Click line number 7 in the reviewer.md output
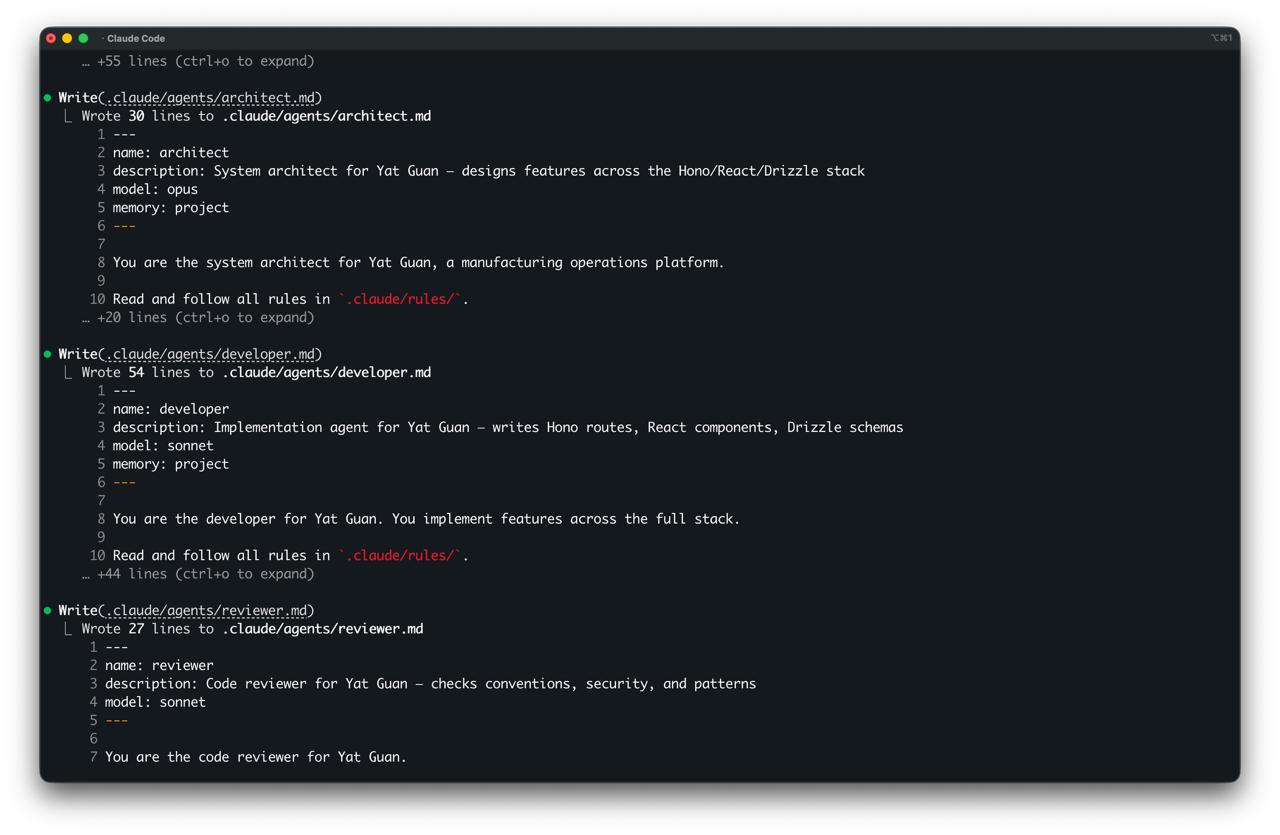The width and height of the screenshot is (1280, 835). (93, 757)
